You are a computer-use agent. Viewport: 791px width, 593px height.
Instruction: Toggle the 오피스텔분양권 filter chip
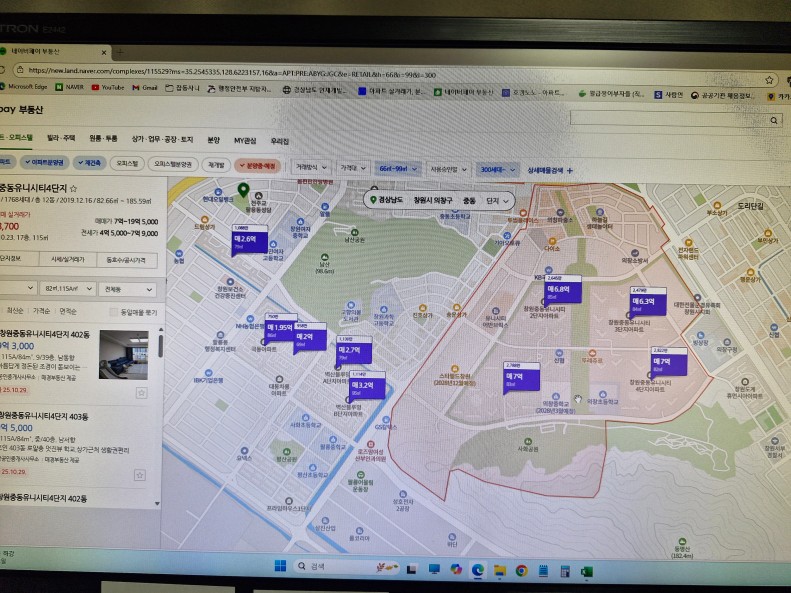173,164
